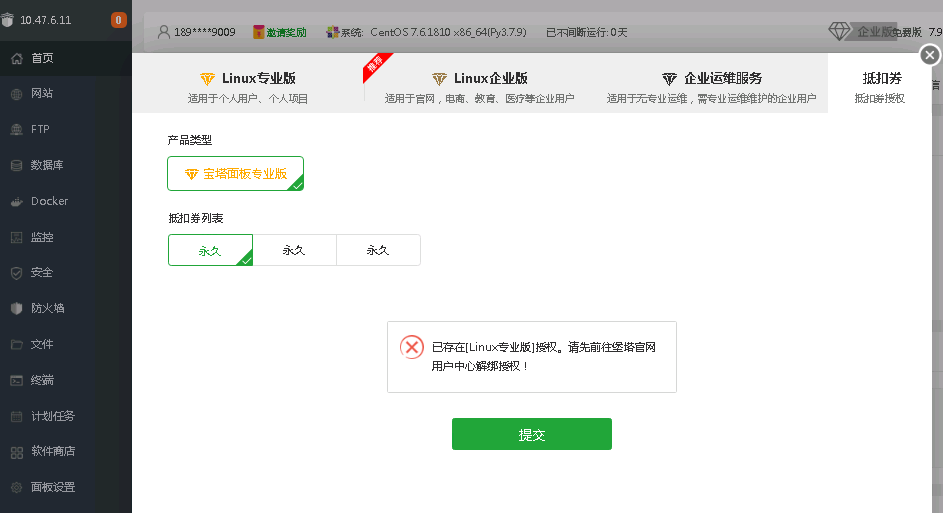Click the 10.47.6.11 server address text

click(46, 20)
